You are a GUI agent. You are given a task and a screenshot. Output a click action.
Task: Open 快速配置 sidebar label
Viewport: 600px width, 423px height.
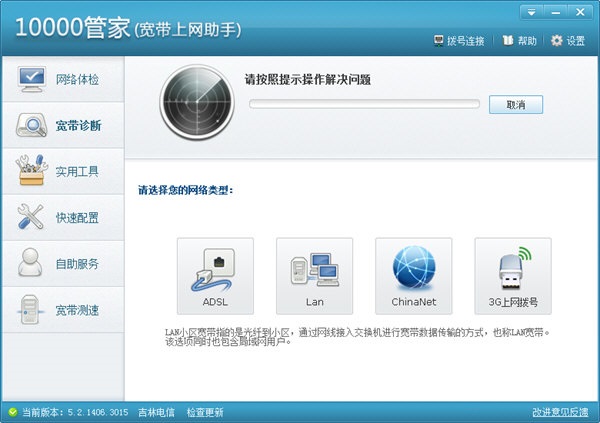77,218
